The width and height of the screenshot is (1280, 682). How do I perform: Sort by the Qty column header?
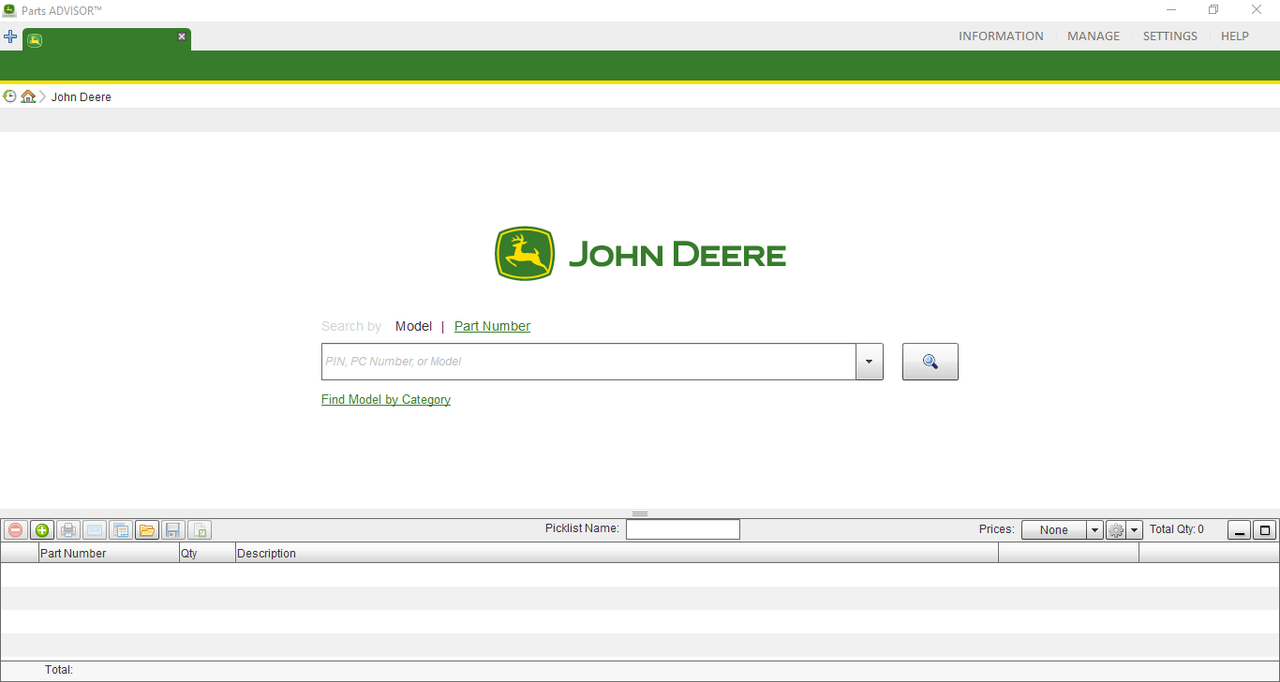(207, 553)
